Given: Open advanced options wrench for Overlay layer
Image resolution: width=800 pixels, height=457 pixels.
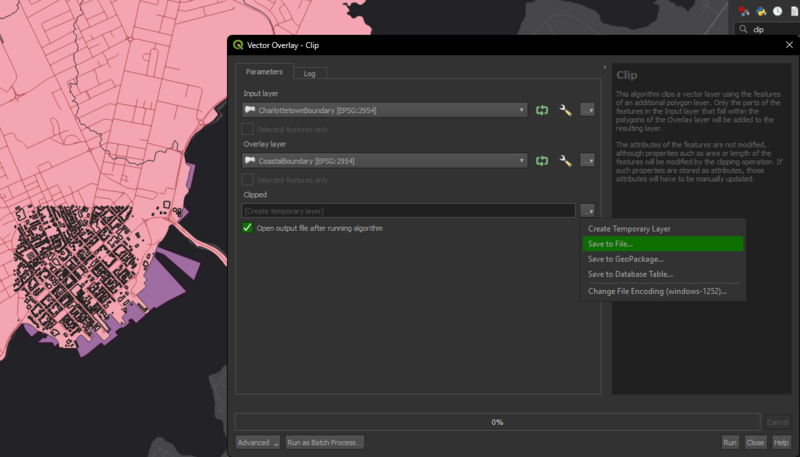Looking at the screenshot, I should tap(565, 161).
